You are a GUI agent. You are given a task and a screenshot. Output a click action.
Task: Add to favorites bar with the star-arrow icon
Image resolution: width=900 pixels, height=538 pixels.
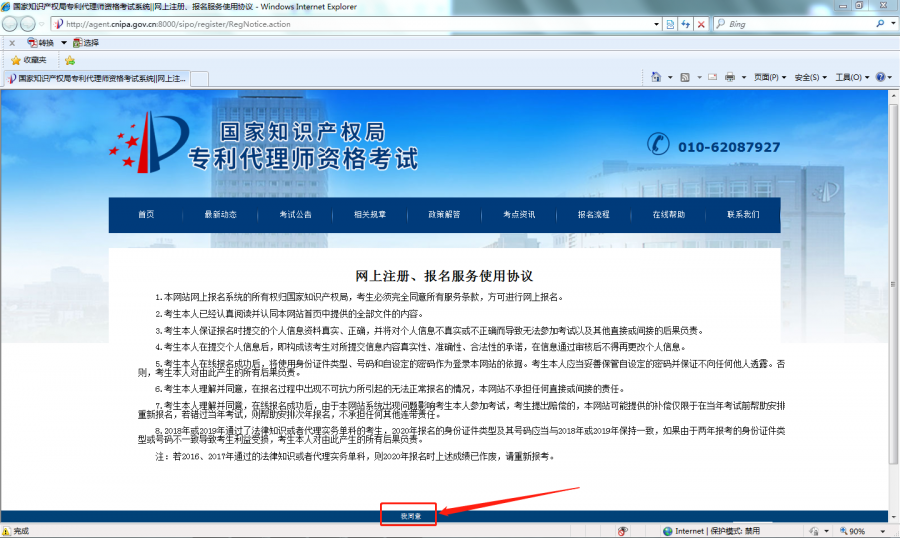(69, 60)
